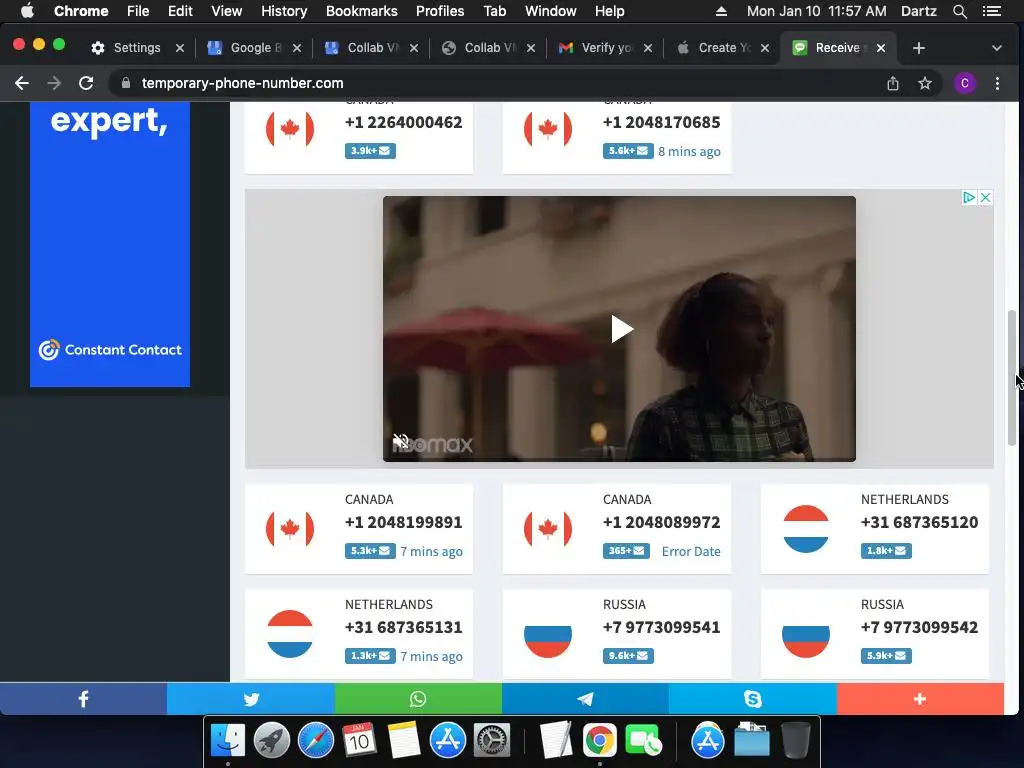Viewport: 1024px width, 768px height.
Task: Click the Canada flag for +1 2048199891
Action: click(290, 529)
